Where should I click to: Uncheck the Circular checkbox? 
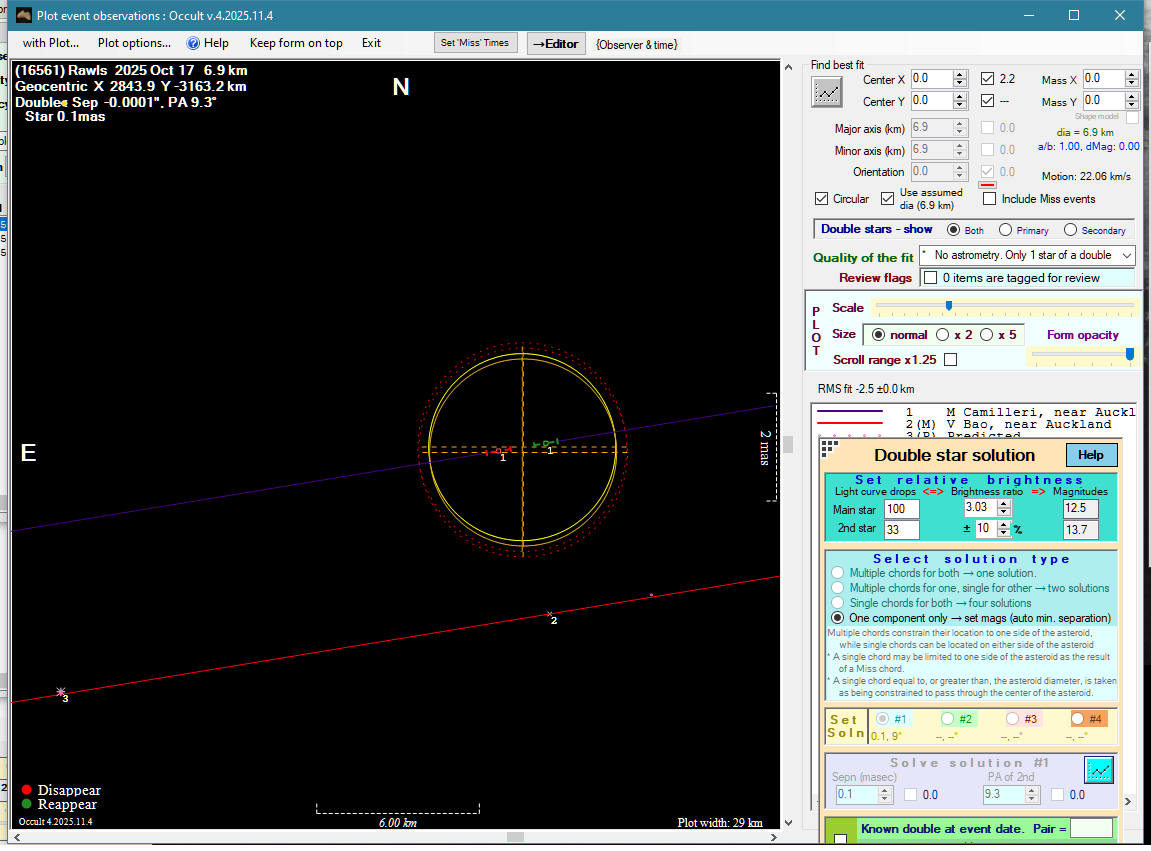pyautogui.click(x=822, y=199)
